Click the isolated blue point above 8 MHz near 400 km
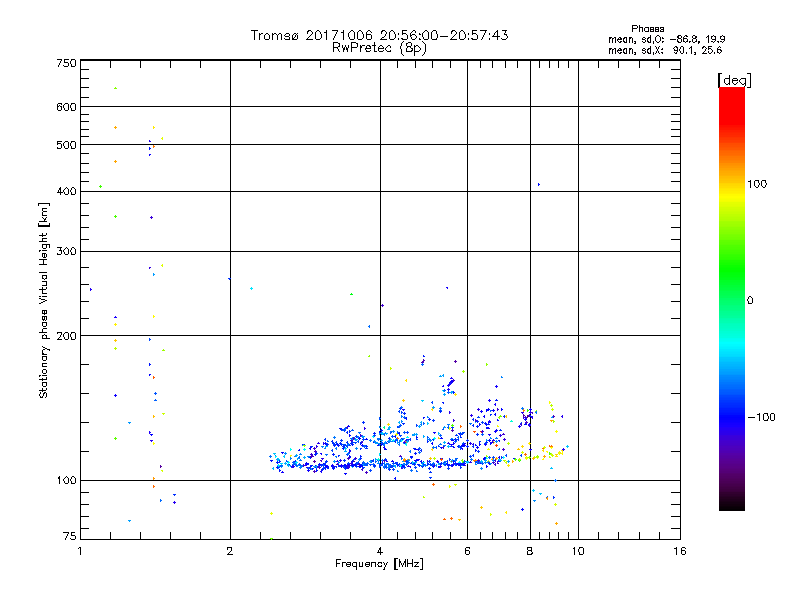Screen dimensions: 800x600 pos(539,185)
